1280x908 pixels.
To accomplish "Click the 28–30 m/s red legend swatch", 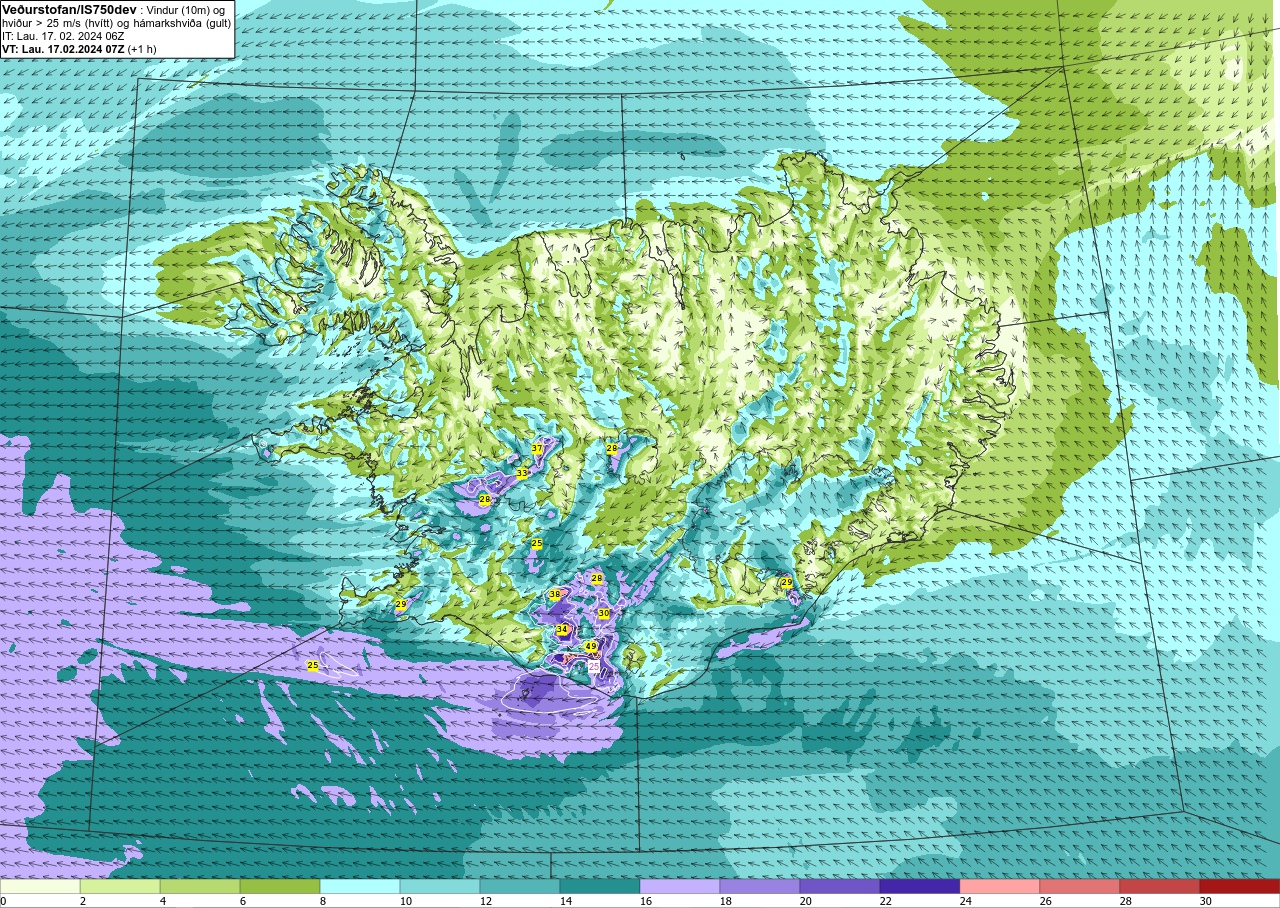I will pyautogui.click(x=1160, y=886).
